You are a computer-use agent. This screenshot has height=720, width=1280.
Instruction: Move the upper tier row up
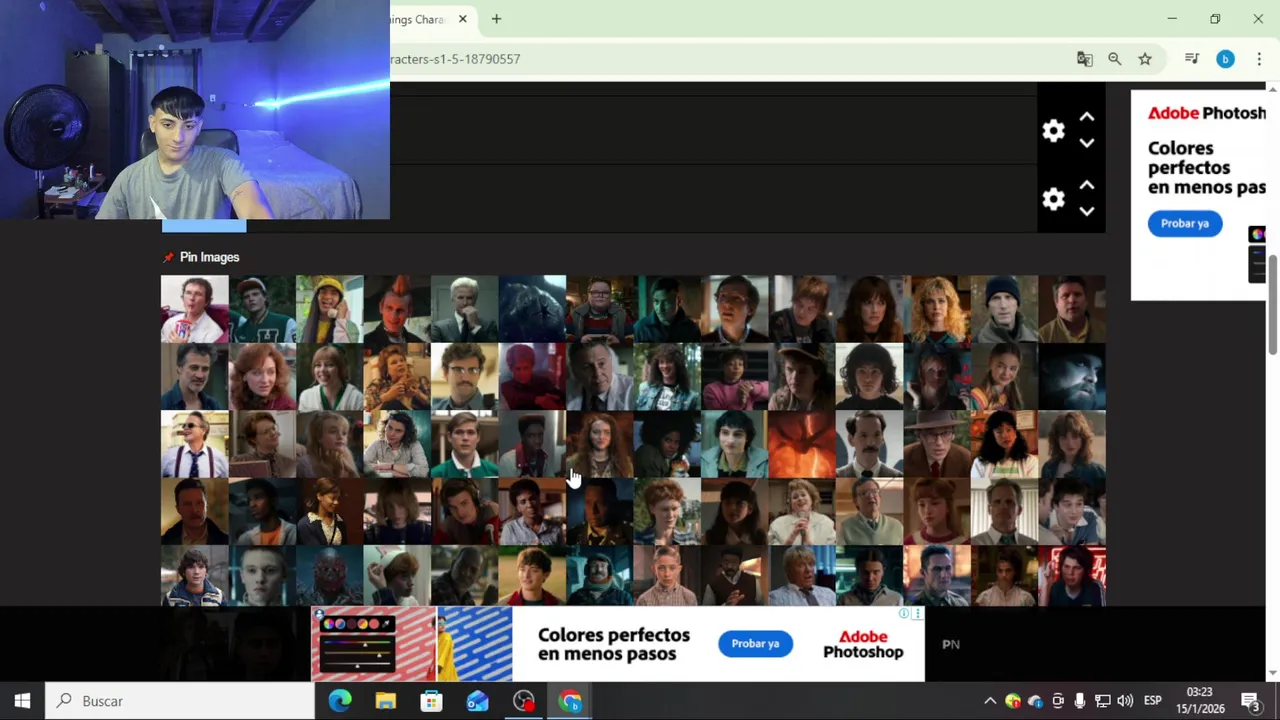click(1087, 118)
